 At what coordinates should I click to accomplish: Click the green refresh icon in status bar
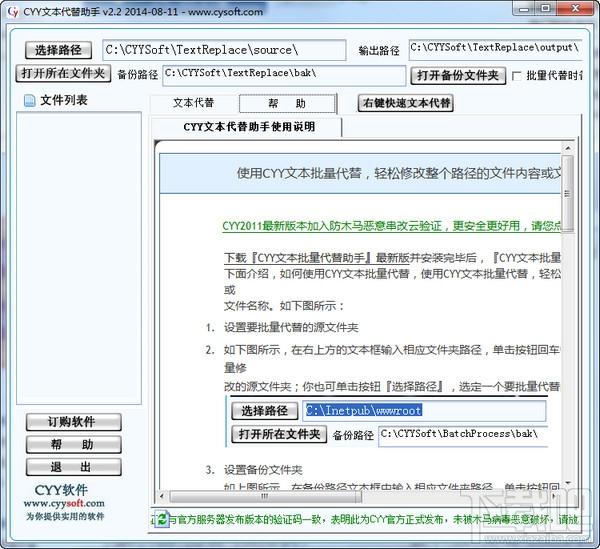point(162,519)
